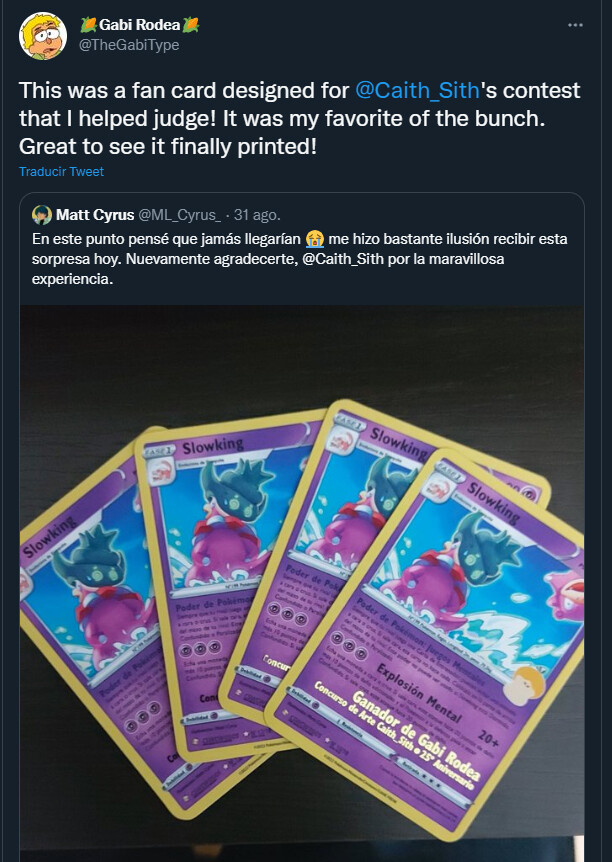The width and height of the screenshot is (612, 862).
Task: Click @Caith_Sith mention in the quoted tweet
Action: [x=343, y=259]
